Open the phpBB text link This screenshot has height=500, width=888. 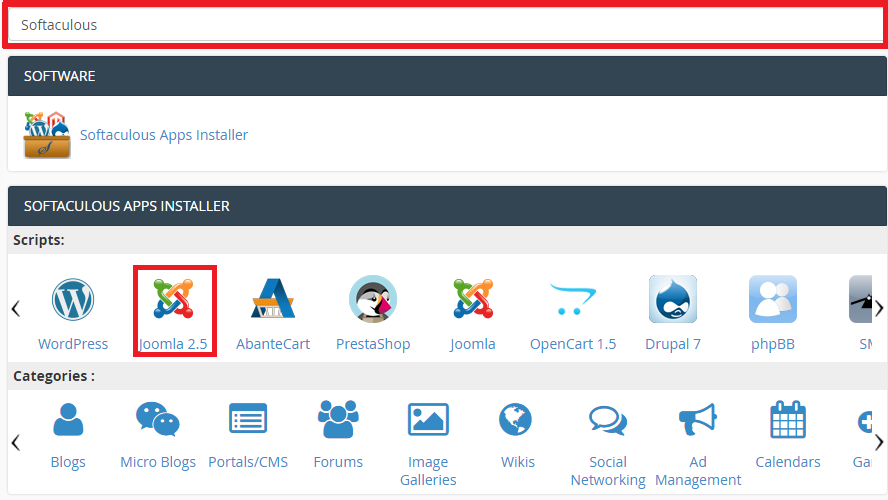[772, 344]
